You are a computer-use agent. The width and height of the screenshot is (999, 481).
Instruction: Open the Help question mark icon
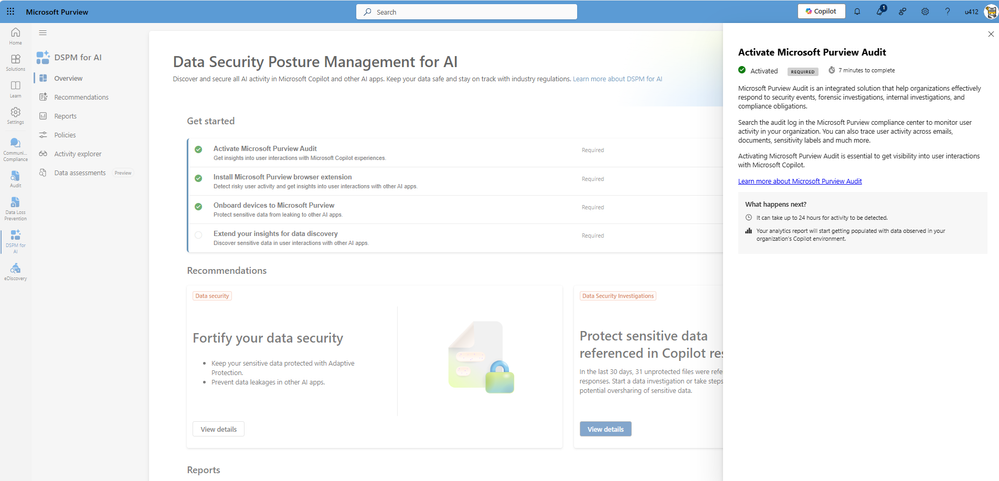(x=947, y=11)
